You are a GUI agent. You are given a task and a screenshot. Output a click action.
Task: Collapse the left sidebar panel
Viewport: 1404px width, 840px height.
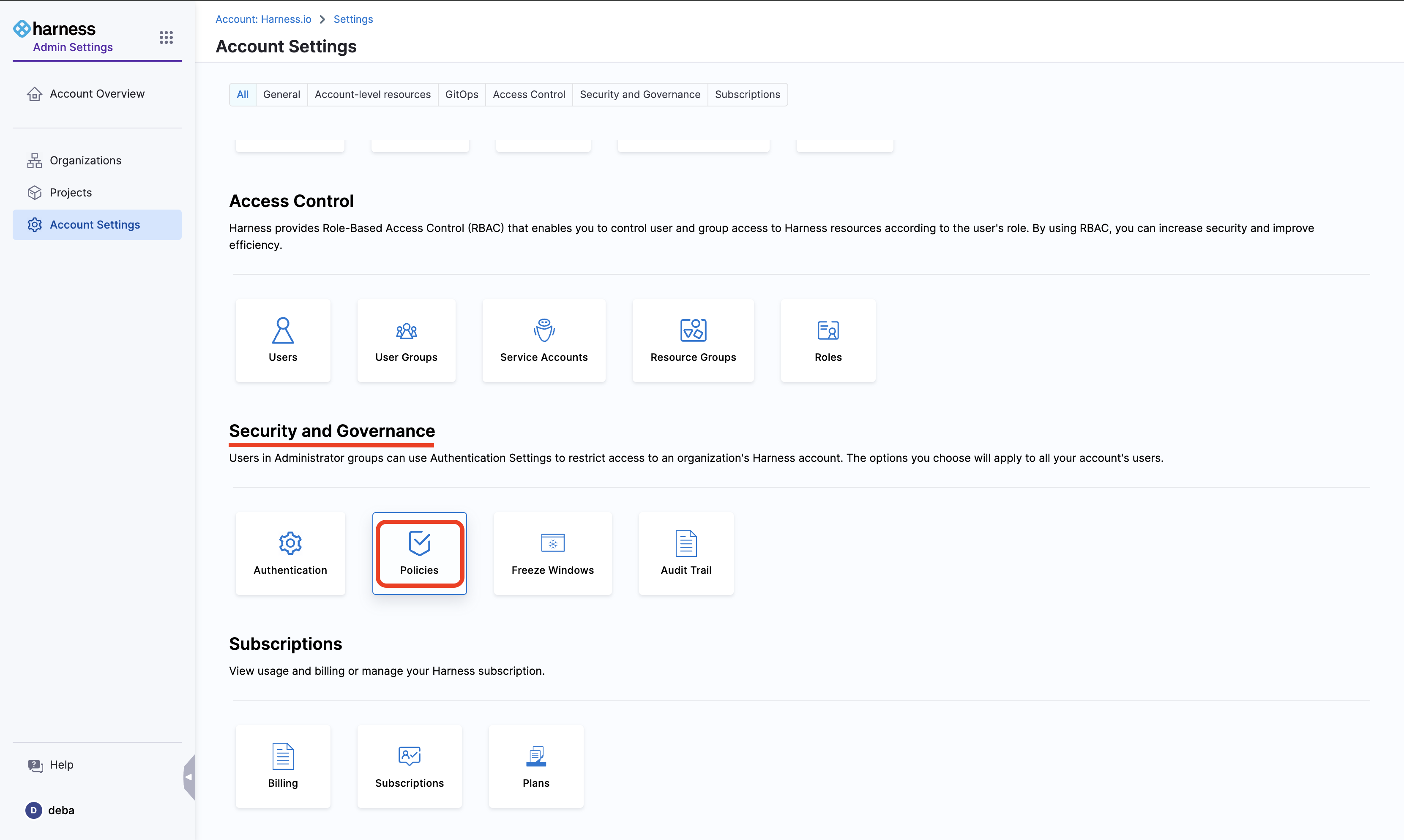189,777
